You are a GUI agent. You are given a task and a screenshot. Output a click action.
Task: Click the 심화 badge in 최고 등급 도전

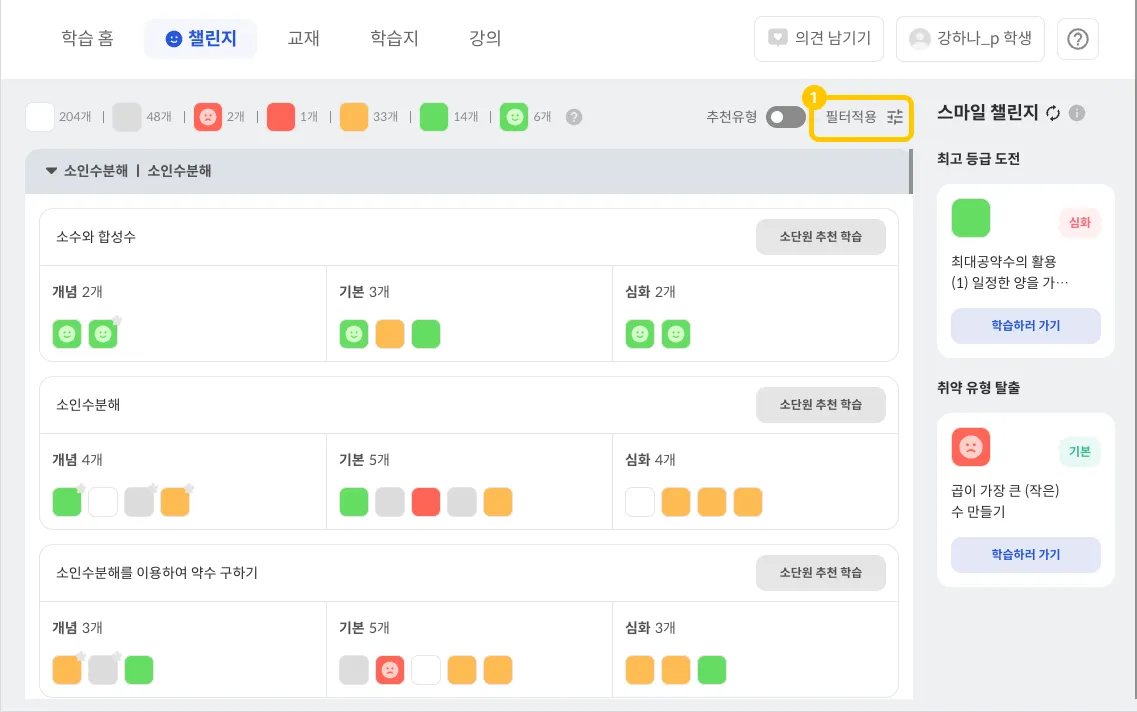click(x=1080, y=223)
